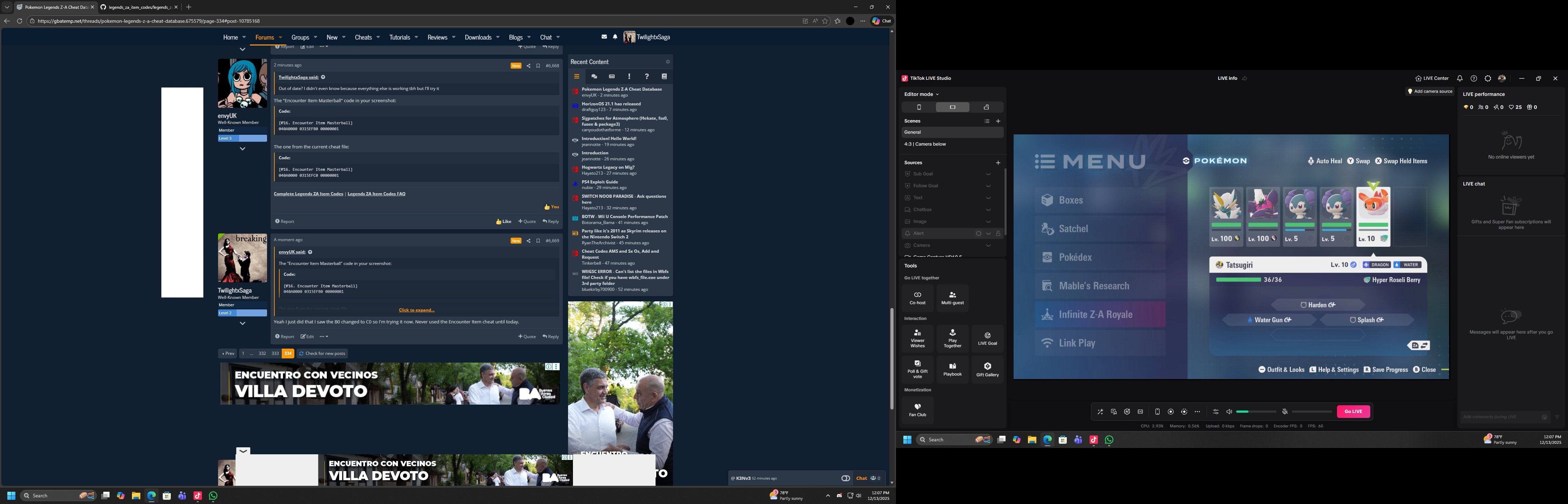The width and height of the screenshot is (1568, 504).
Task: Open the LIVE Goal tool
Action: (987, 338)
